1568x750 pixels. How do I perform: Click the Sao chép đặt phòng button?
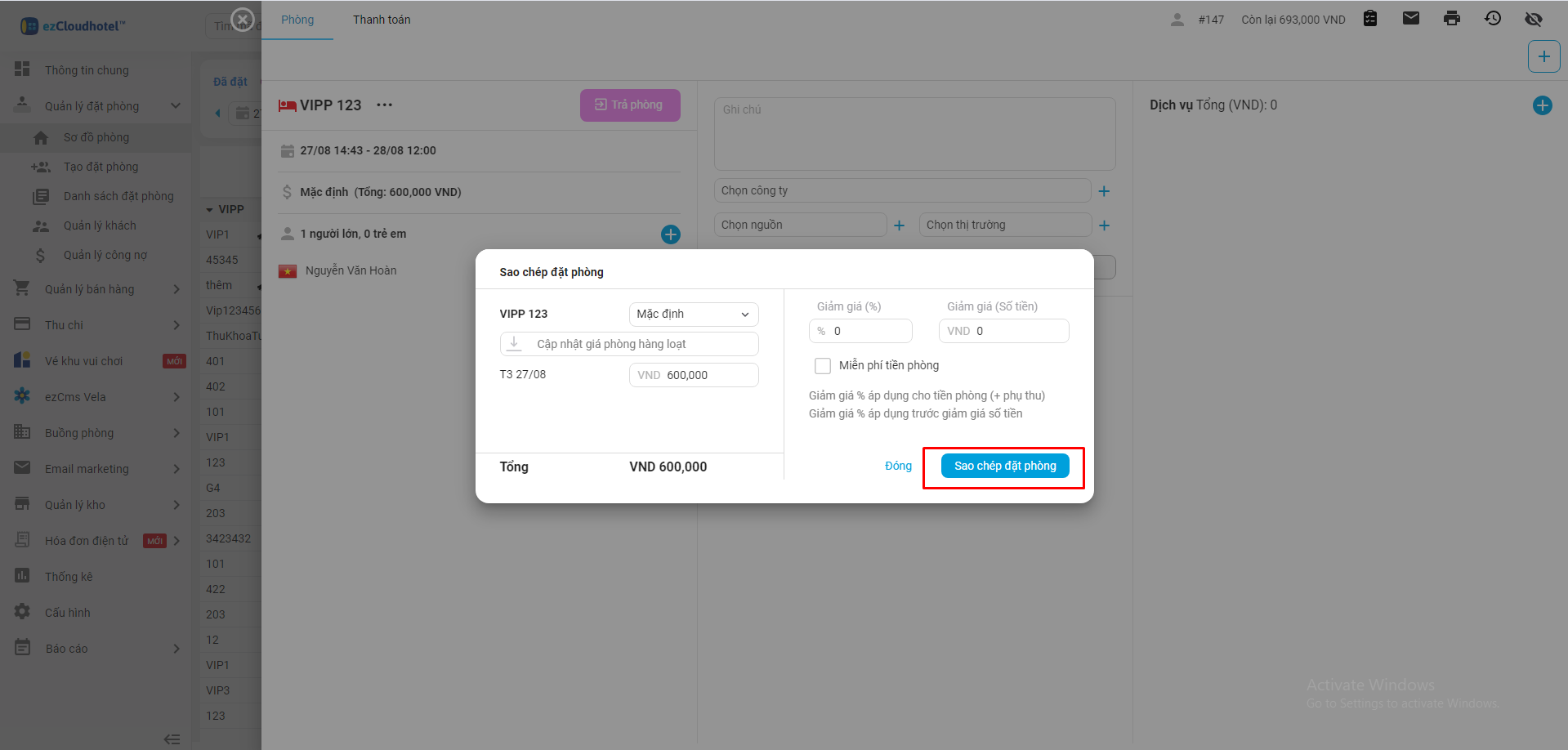1004,466
